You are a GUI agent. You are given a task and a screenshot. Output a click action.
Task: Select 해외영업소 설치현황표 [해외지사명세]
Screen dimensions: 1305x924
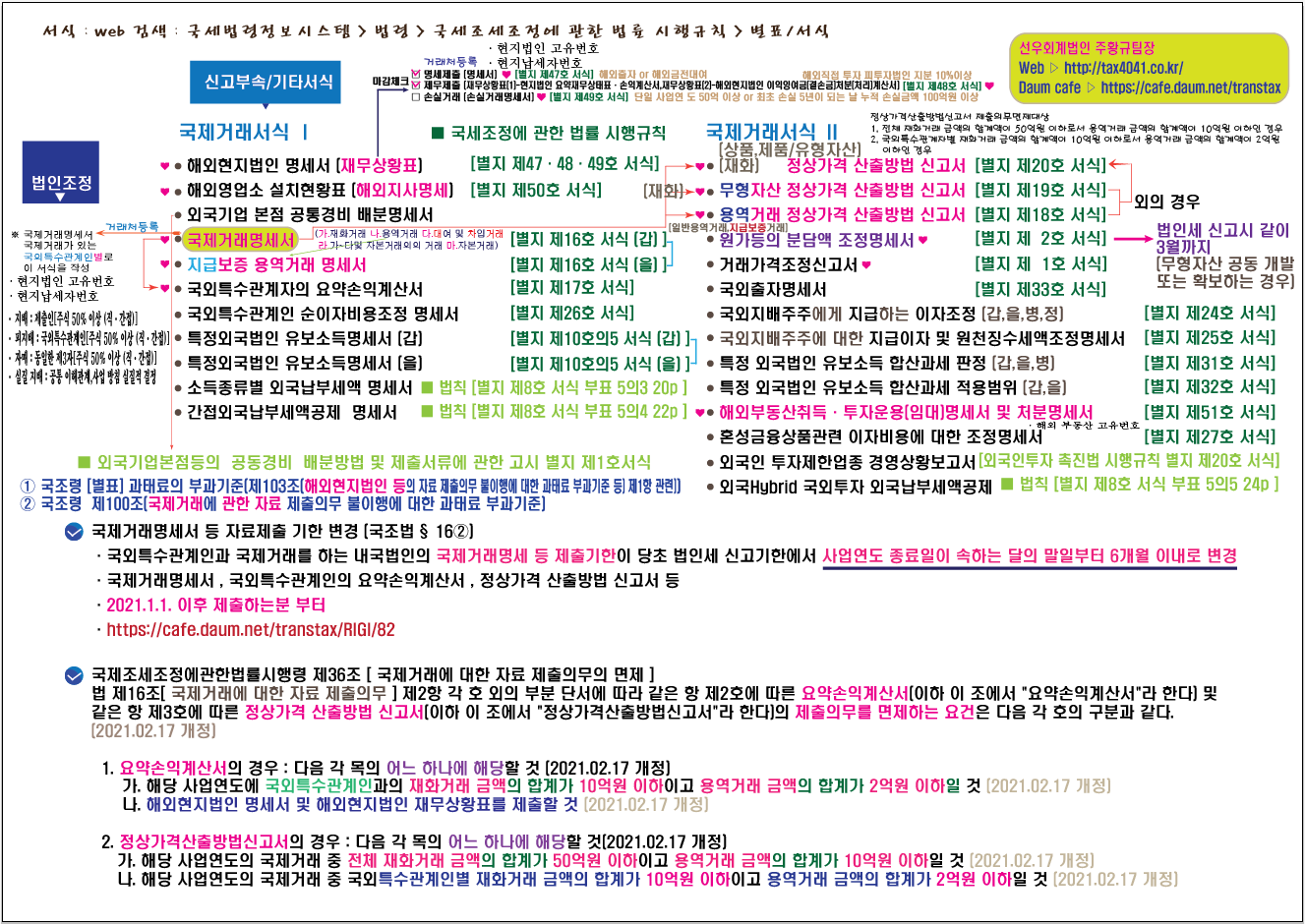click(x=321, y=190)
